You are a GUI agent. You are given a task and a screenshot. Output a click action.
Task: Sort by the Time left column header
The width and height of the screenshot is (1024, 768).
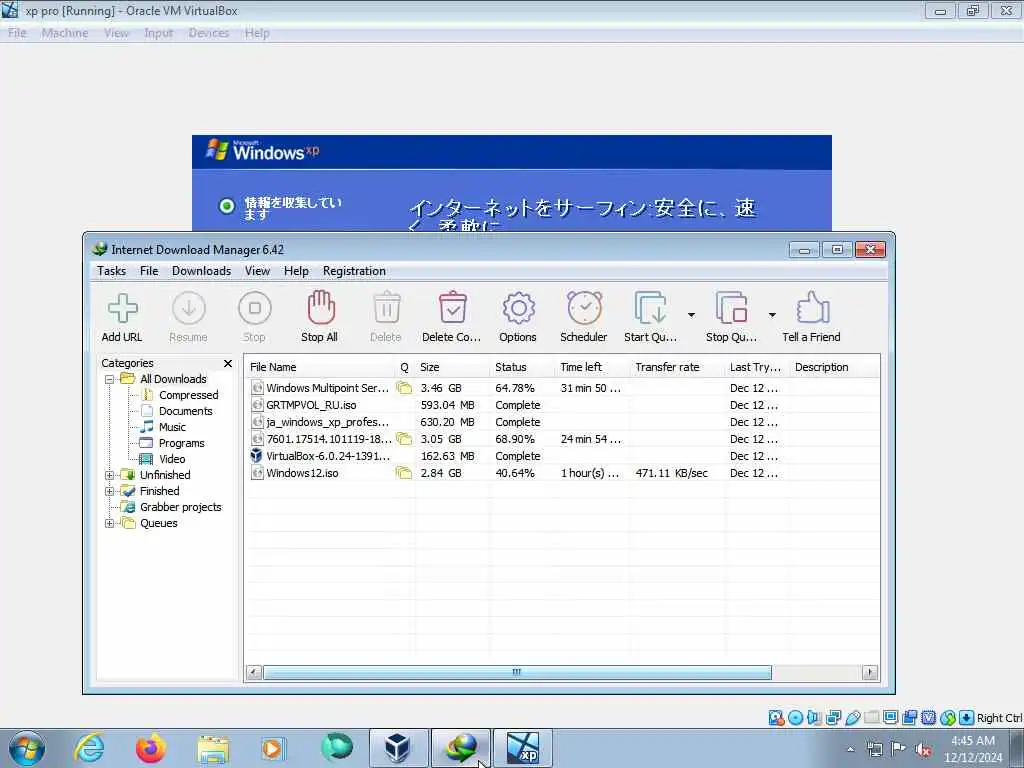point(592,367)
